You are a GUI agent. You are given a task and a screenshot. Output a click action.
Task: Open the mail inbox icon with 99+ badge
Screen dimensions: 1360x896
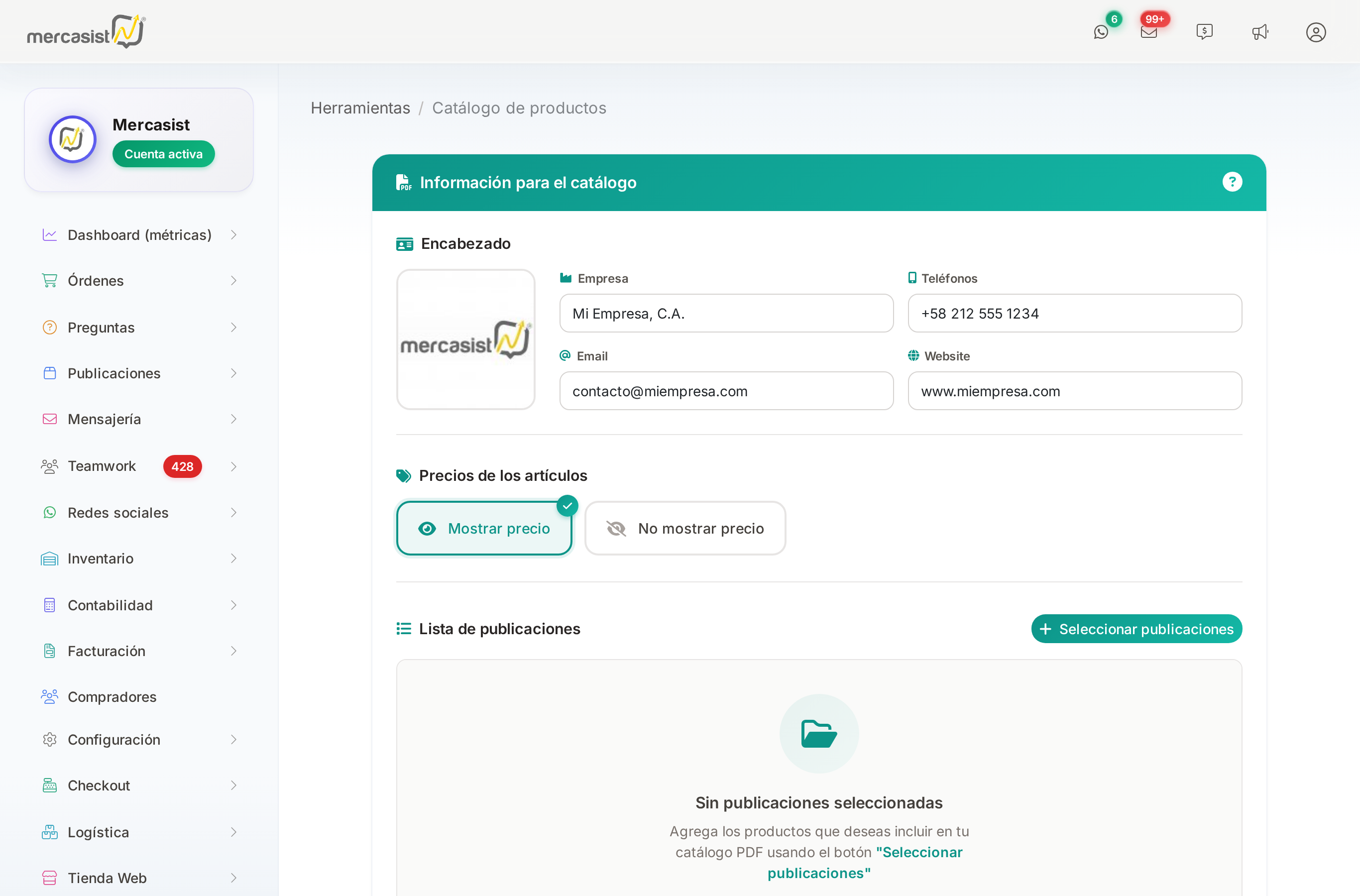[x=1148, y=32]
